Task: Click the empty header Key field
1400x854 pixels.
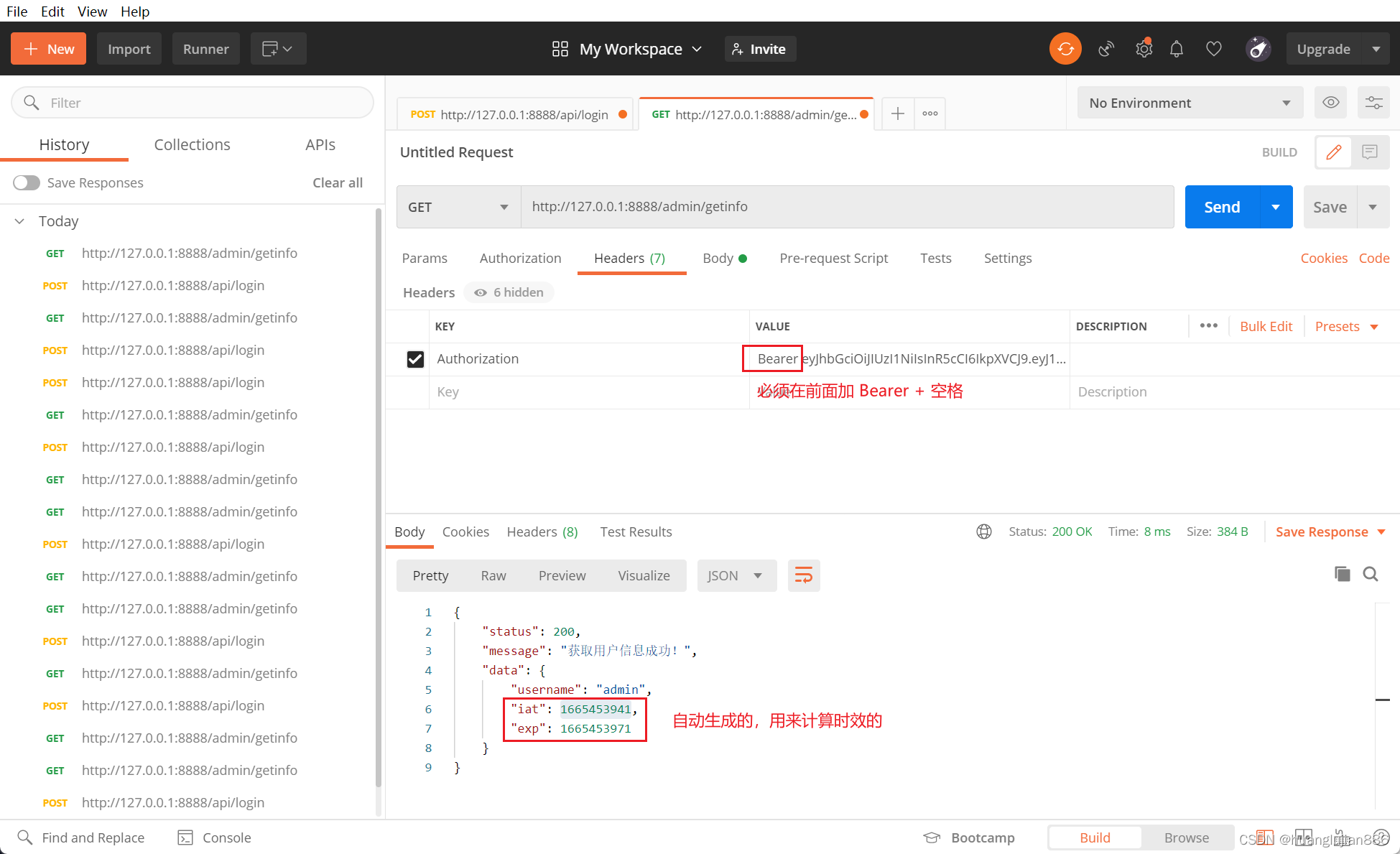Action: pyautogui.click(x=589, y=392)
